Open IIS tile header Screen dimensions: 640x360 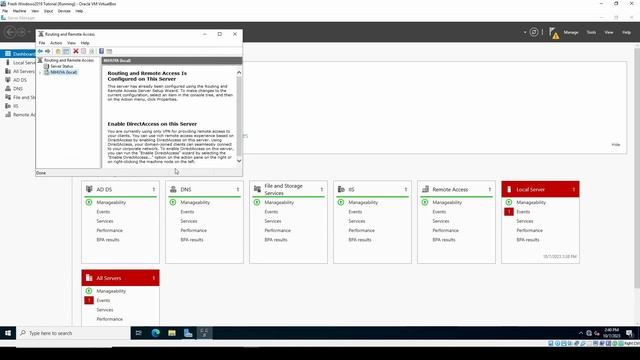pos(372,189)
